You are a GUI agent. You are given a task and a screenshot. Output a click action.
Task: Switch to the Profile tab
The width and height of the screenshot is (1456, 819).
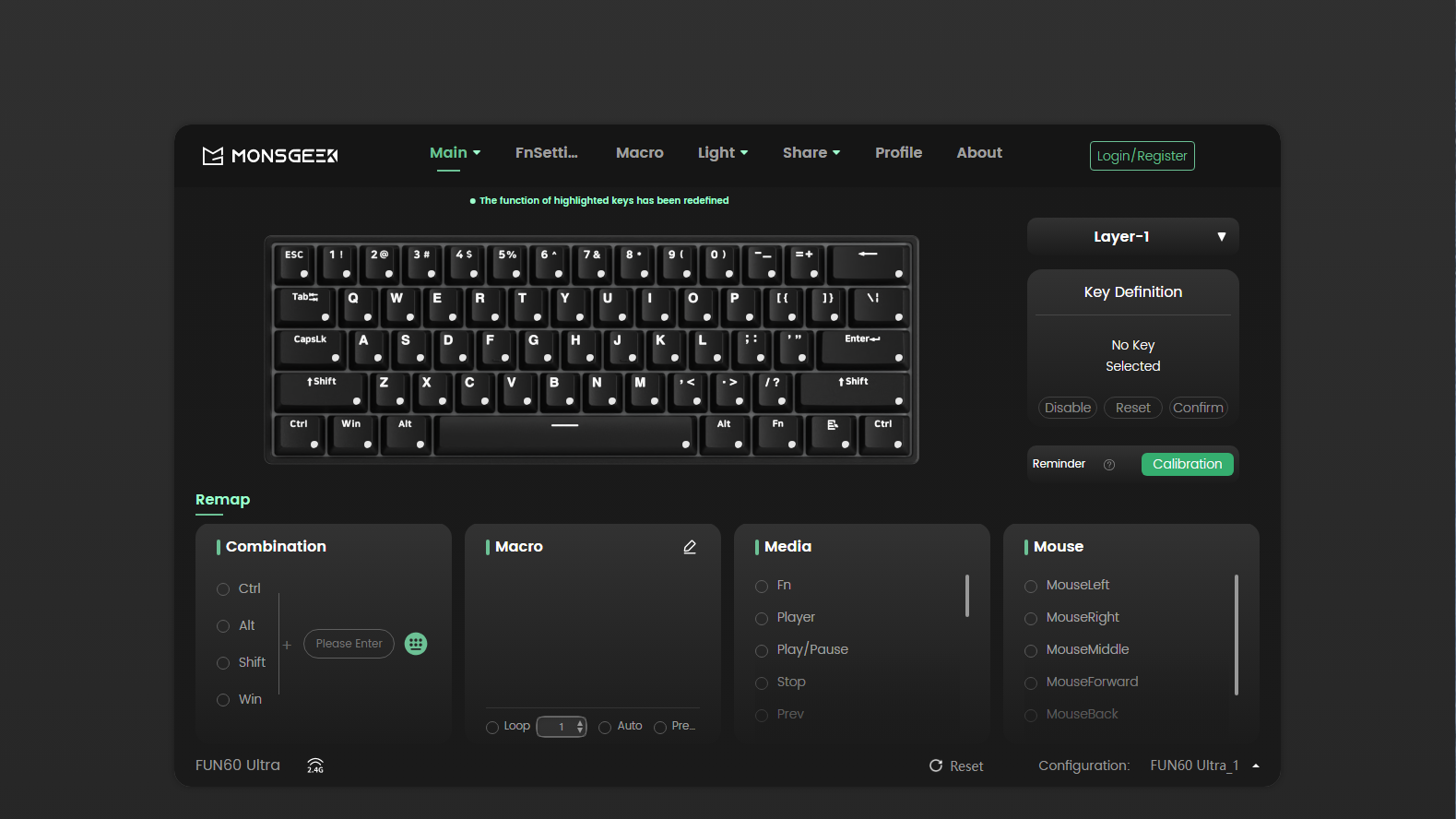click(898, 153)
